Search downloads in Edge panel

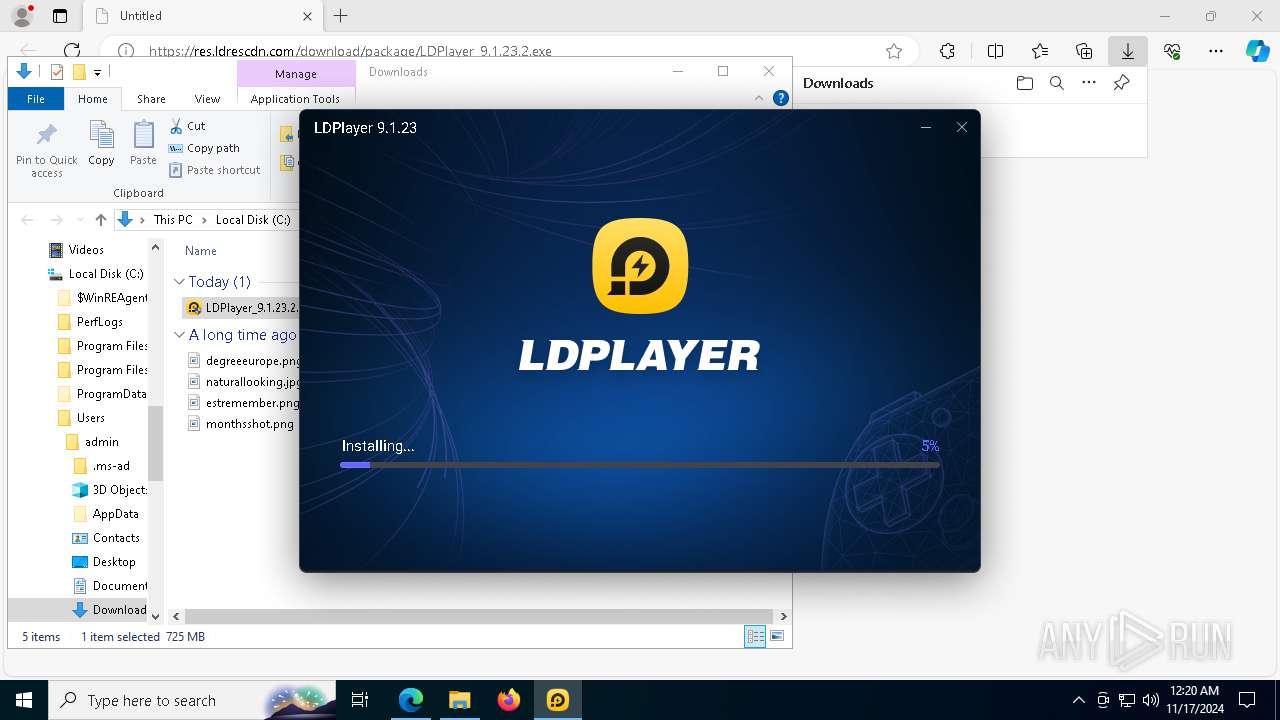point(1056,83)
